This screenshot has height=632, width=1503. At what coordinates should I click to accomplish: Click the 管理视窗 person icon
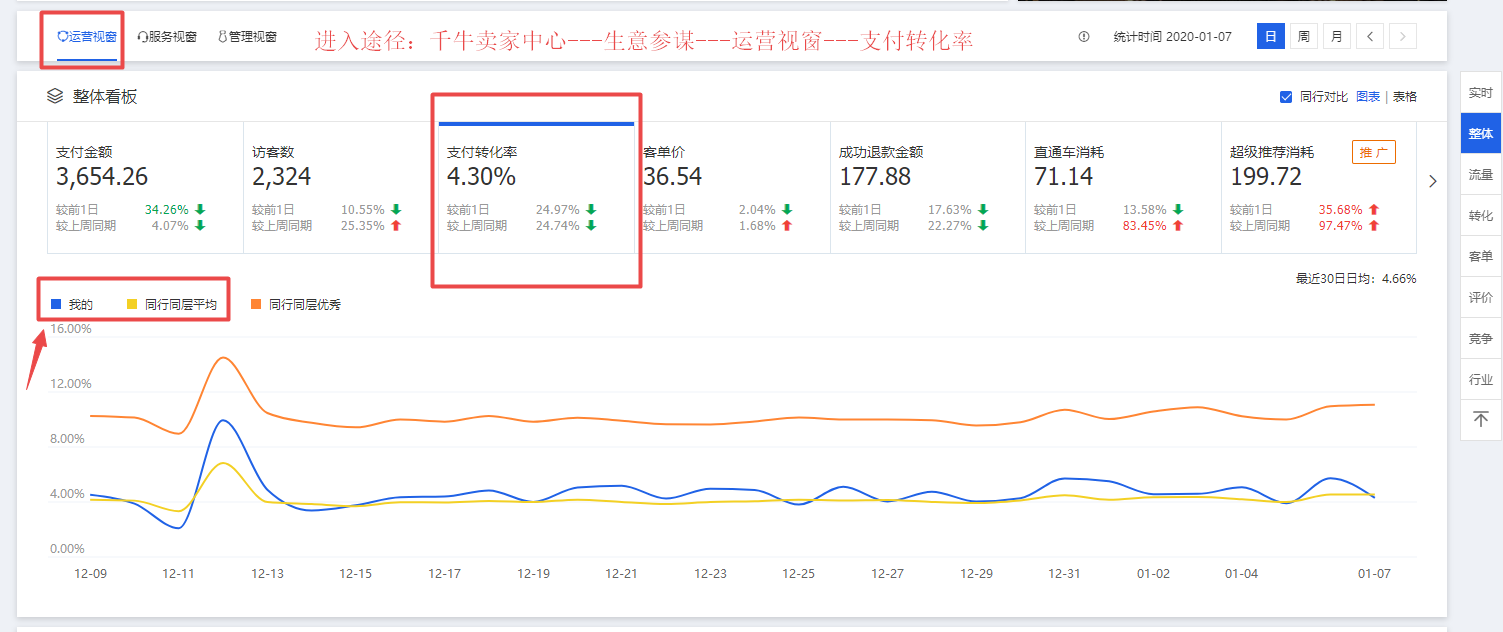tap(222, 37)
